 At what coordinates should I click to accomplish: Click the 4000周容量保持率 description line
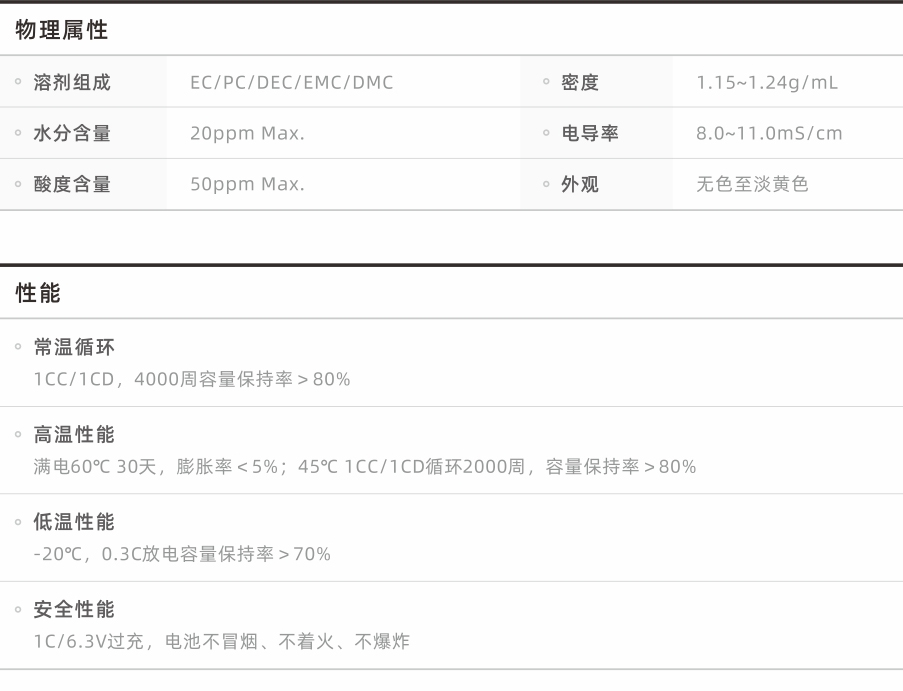pos(192,380)
